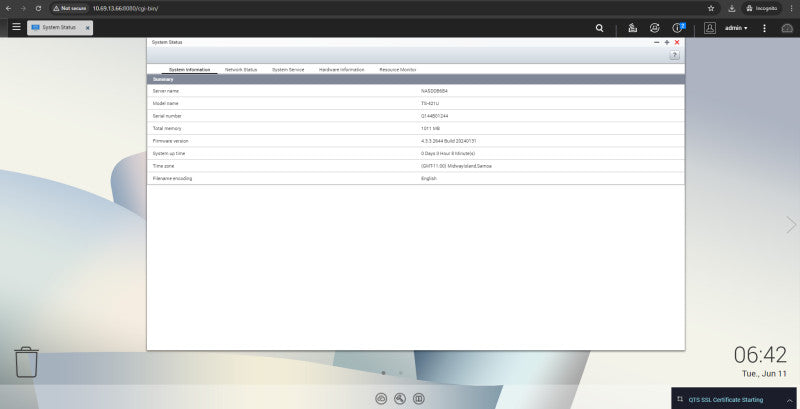The height and width of the screenshot is (409, 800).
Task: Expand the admin user dropdown
Action: click(x=736, y=28)
